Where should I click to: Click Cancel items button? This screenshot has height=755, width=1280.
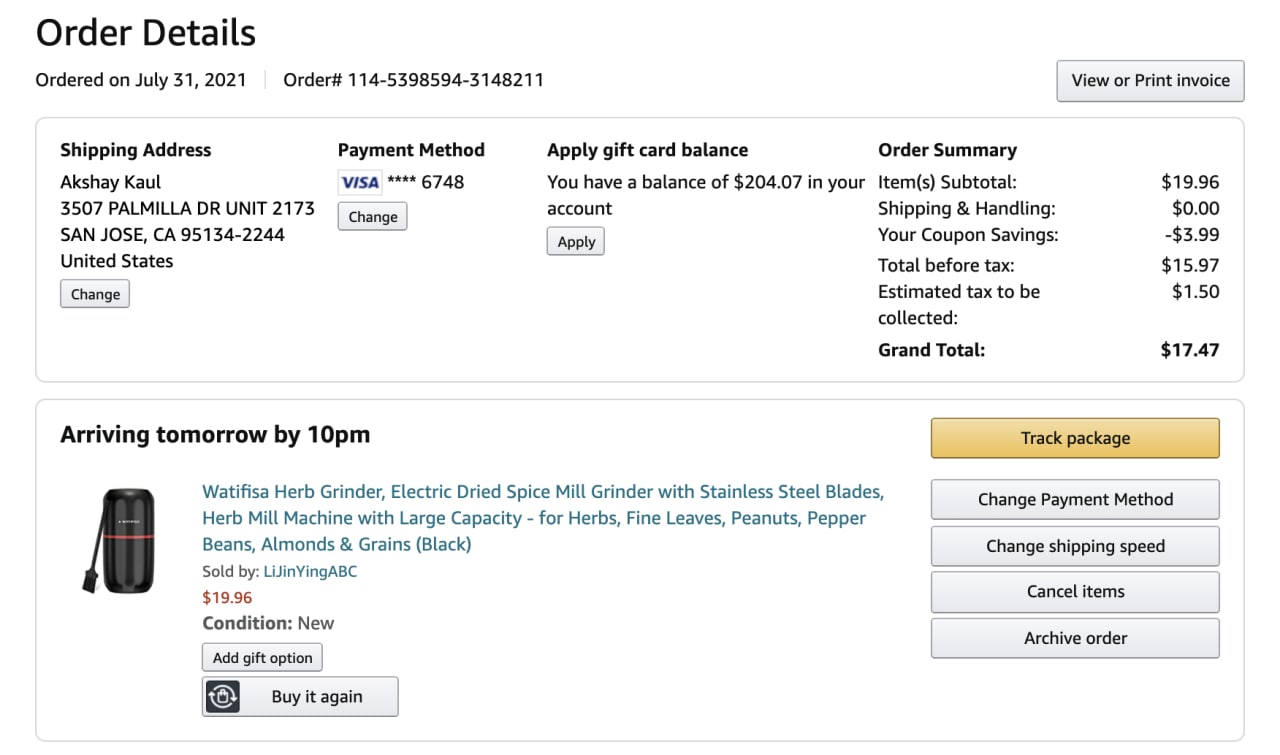click(1075, 592)
